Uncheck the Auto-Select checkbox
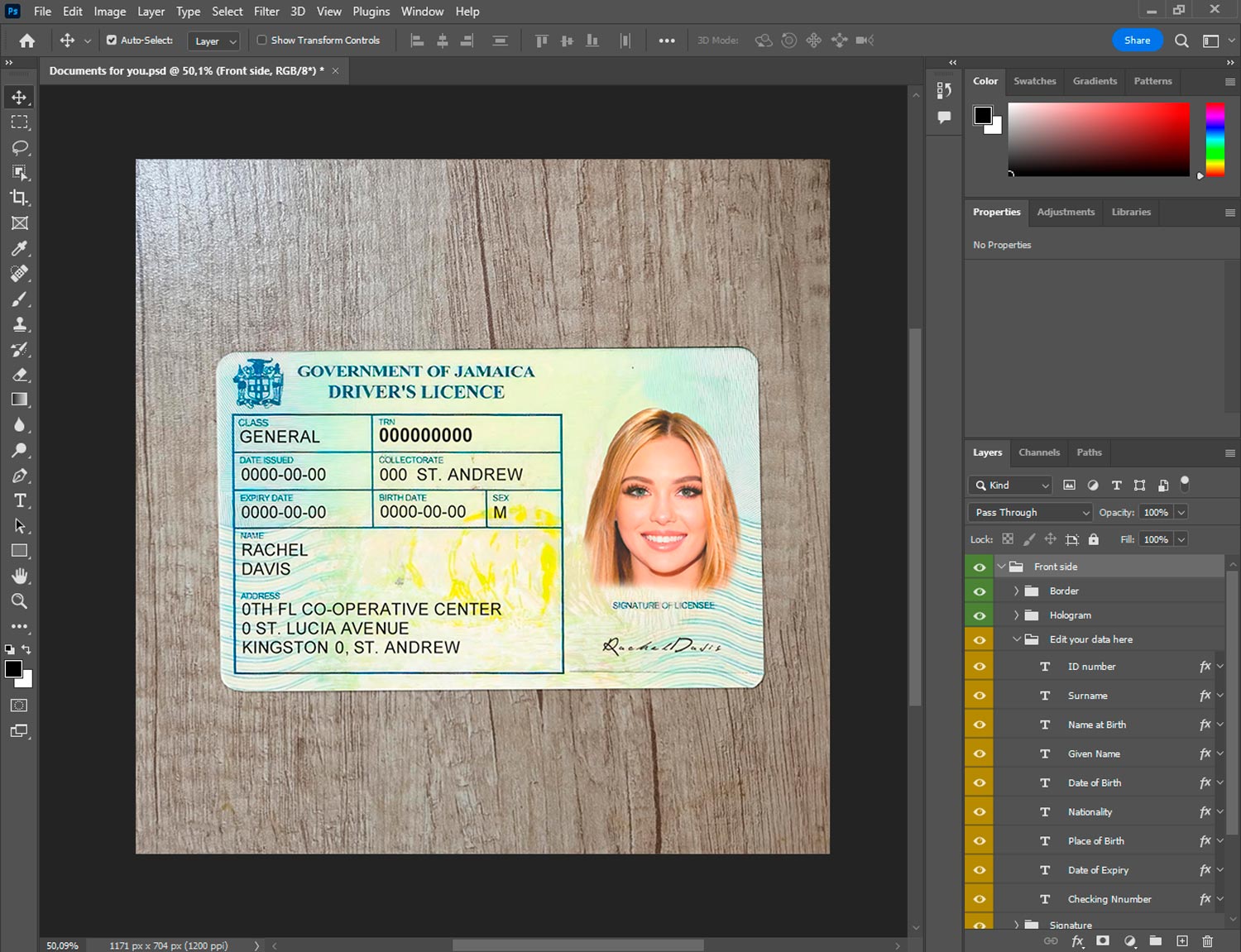Screen dimensions: 1241x952 [112, 40]
